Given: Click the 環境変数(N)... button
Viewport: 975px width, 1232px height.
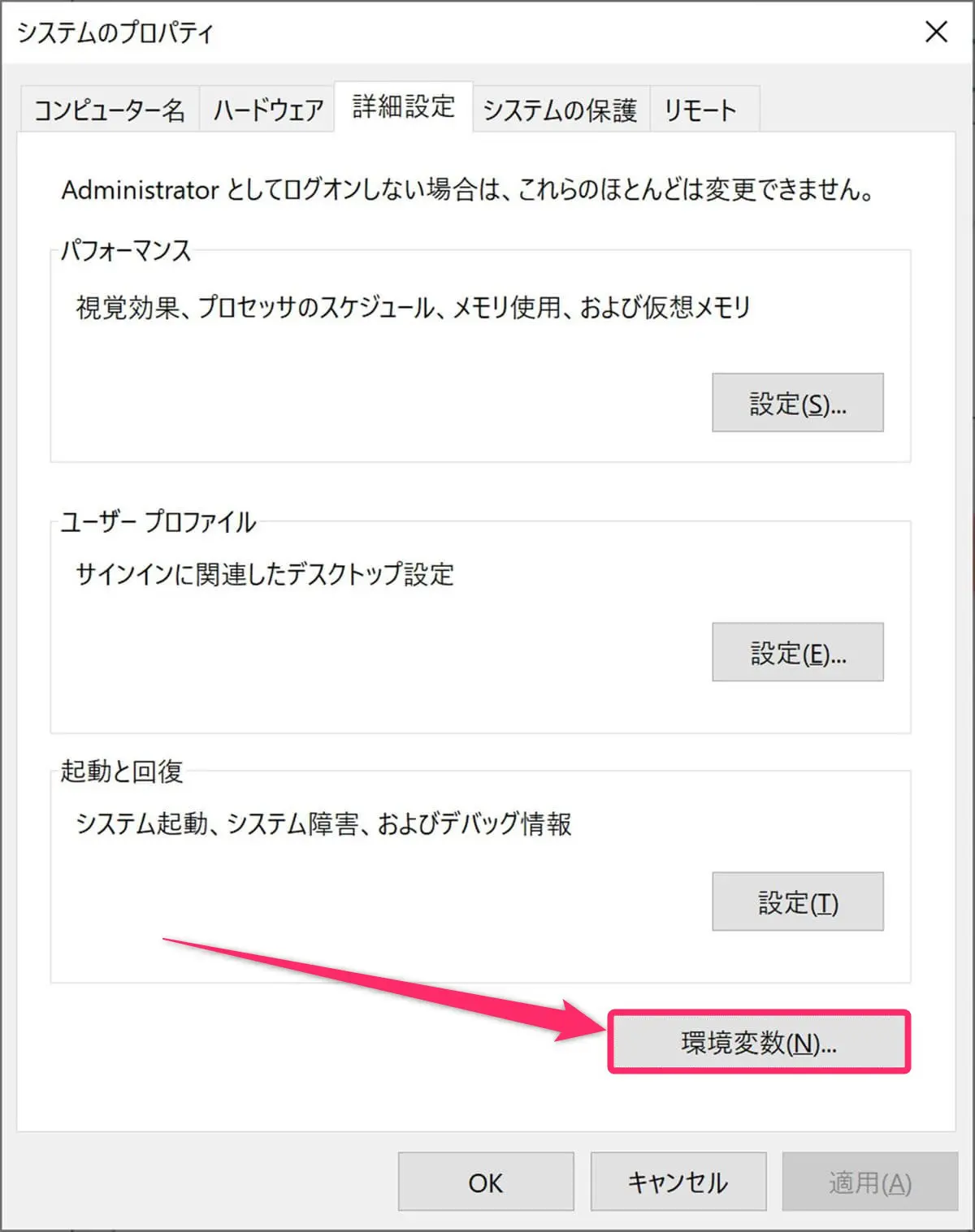Looking at the screenshot, I should [759, 1042].
